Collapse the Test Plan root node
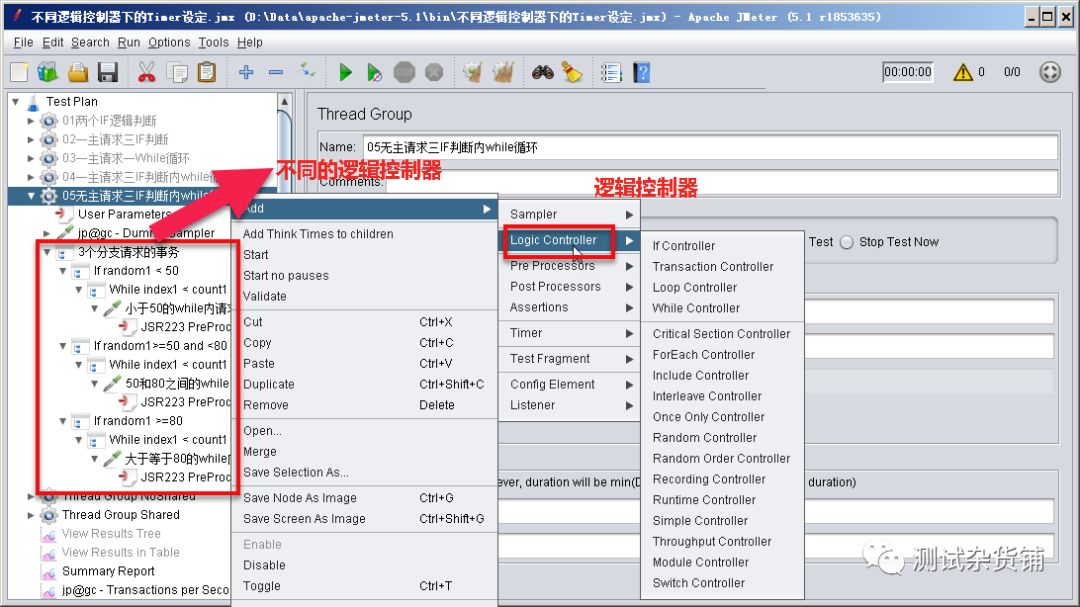The image size is (1080, 607). tap(15, 101)
